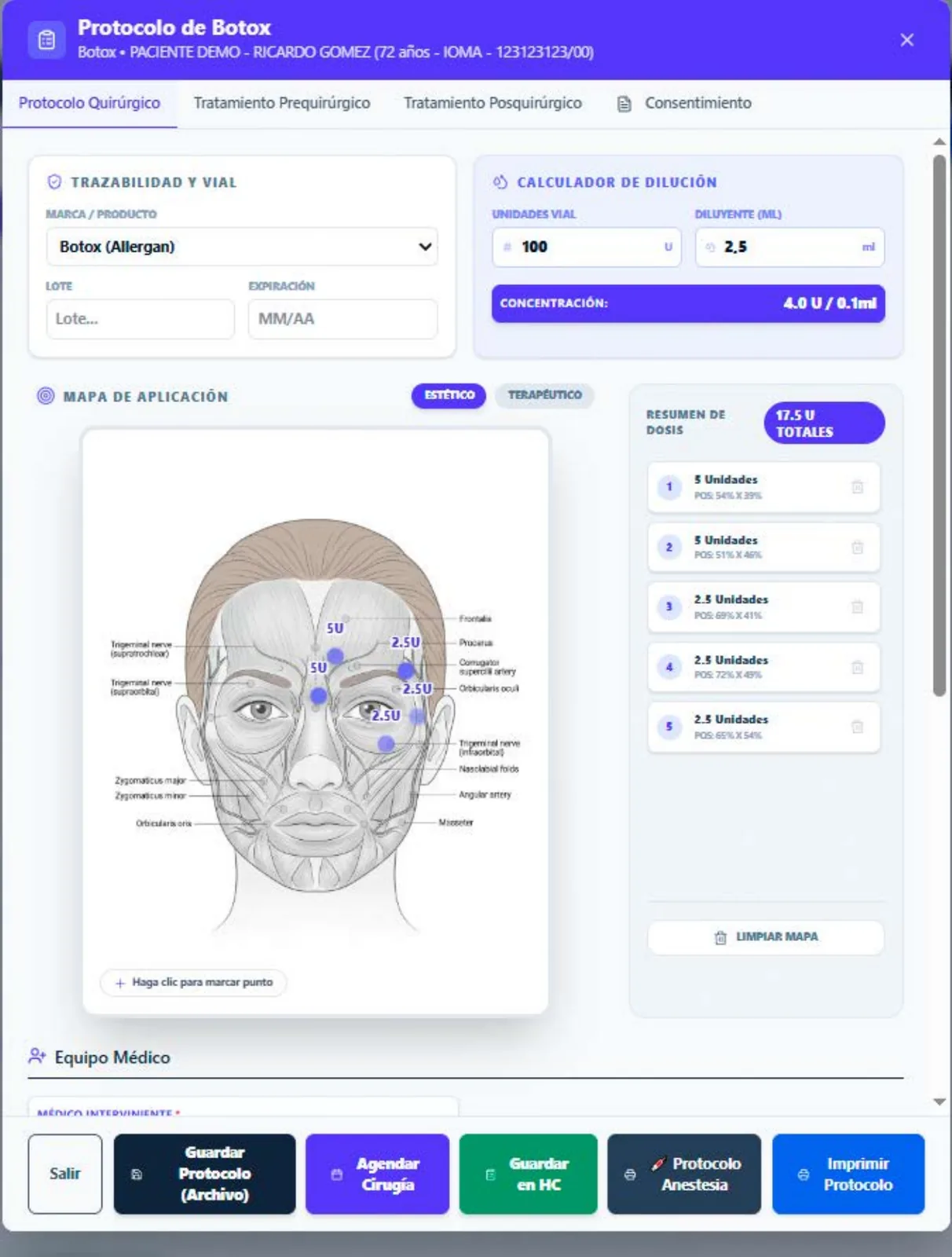952x1257 pixels.
Task: Open the Consentimiento tab
Action: [684, 103]
